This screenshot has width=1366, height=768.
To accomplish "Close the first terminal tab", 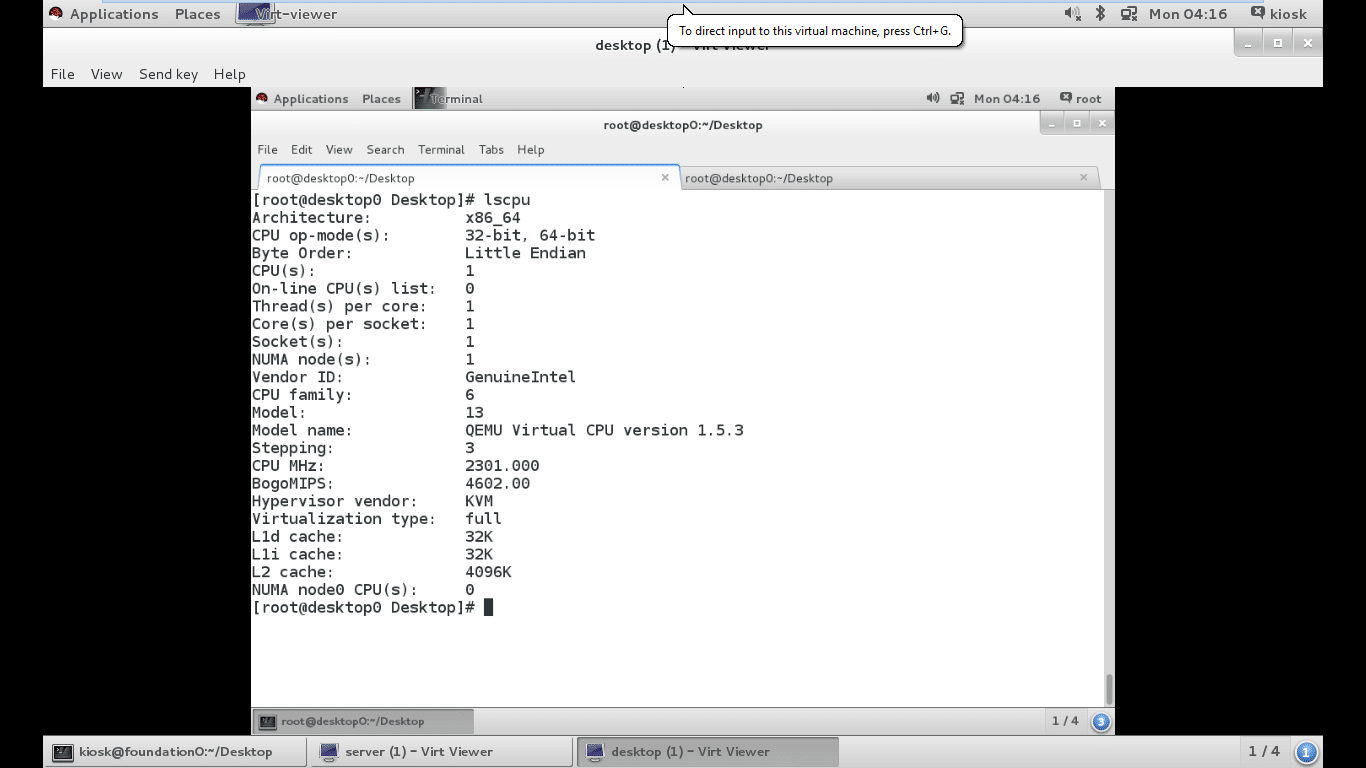I will pos(665,178).
